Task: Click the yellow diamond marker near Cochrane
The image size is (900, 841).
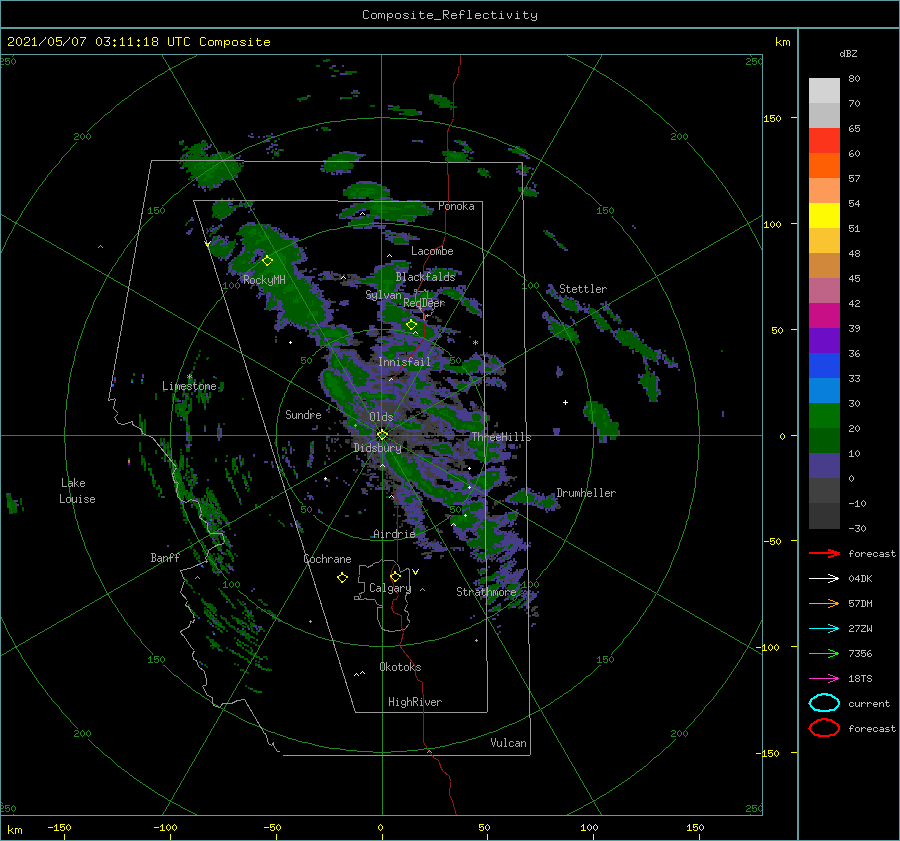Action: (342, 578)
